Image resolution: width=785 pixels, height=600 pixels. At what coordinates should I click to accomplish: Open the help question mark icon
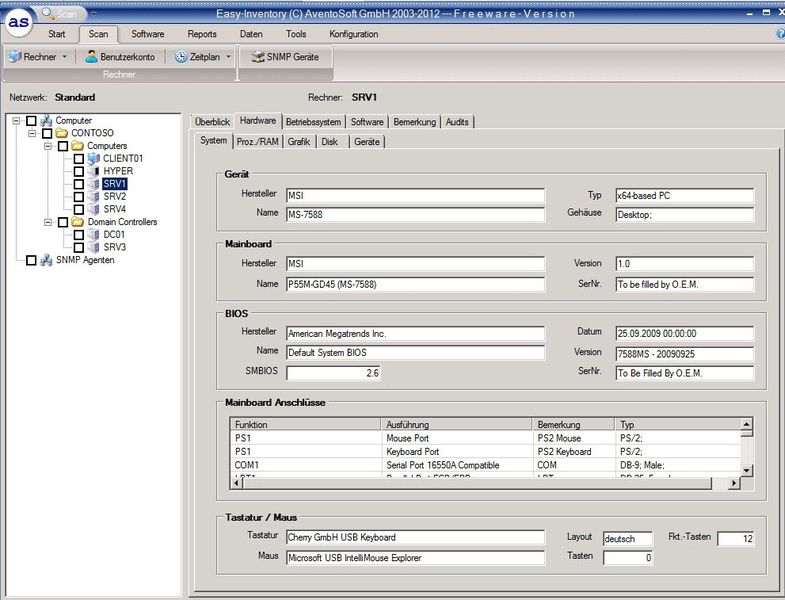click(780, 34)
